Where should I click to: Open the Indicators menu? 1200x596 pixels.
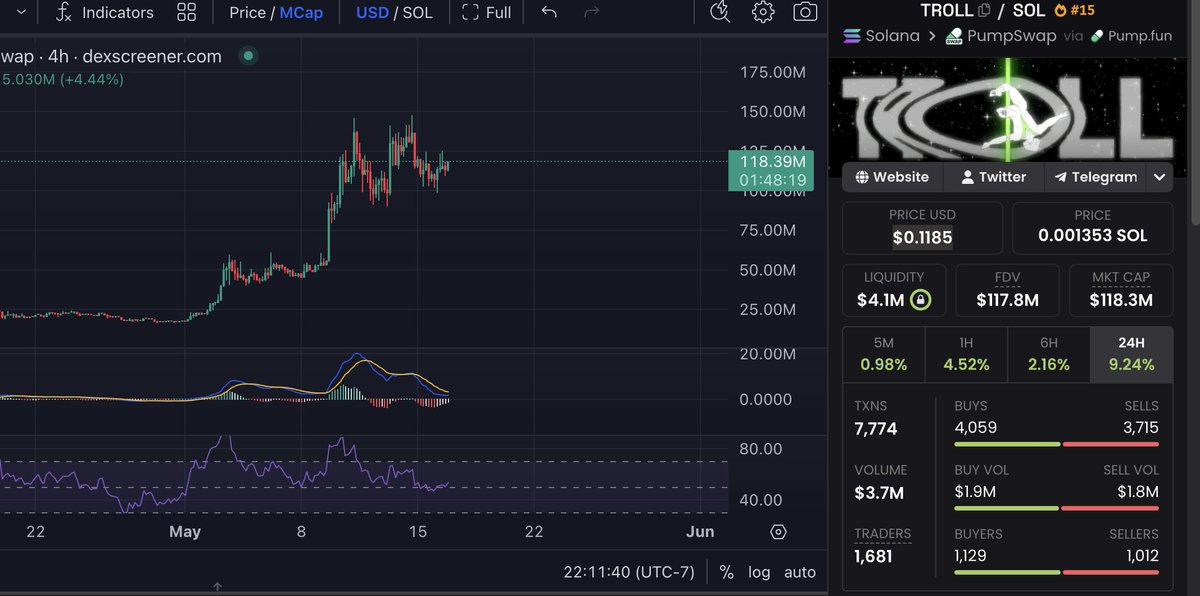(104, 12)
